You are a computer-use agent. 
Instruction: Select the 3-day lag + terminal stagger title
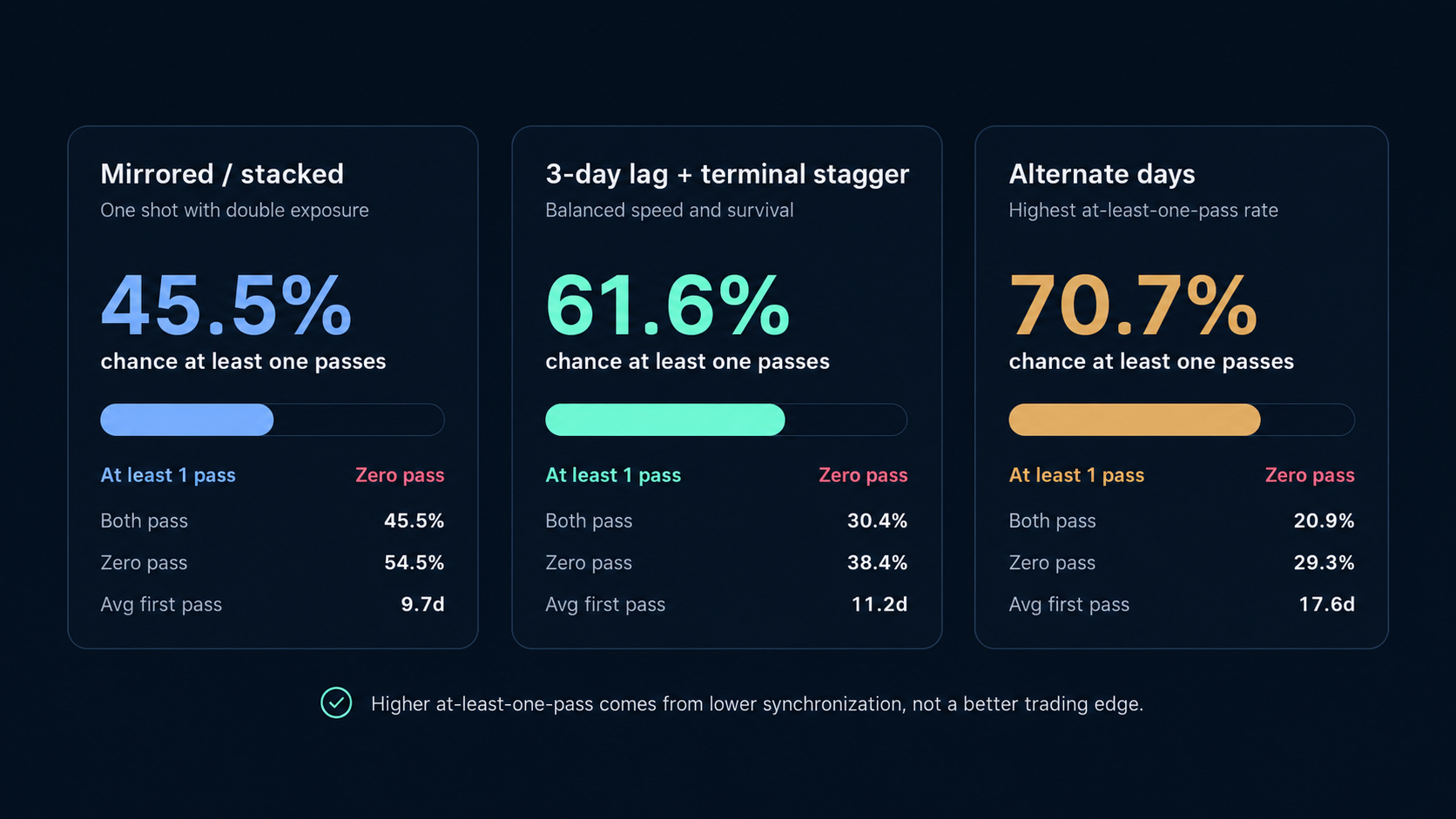point(727,174)
